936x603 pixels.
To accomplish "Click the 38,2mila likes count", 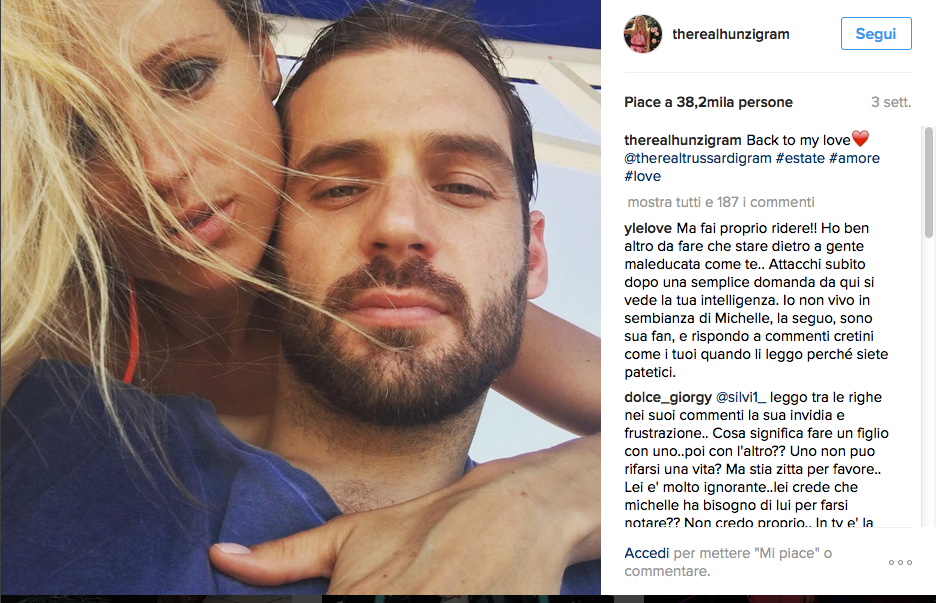I will [x=709, y=102].
